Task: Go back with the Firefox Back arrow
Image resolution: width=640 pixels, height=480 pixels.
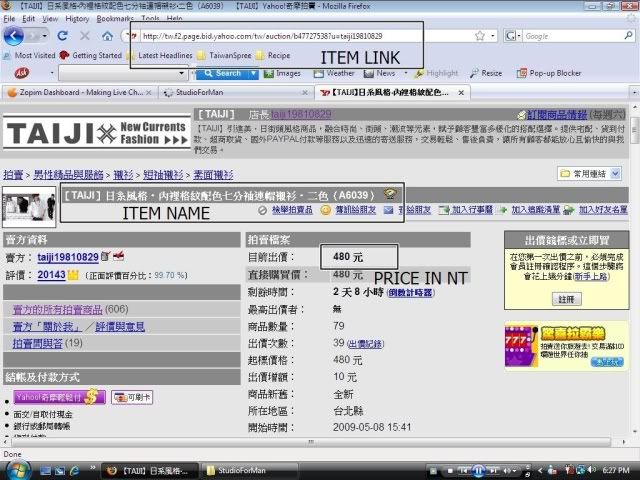Action: tap(13, 36)
